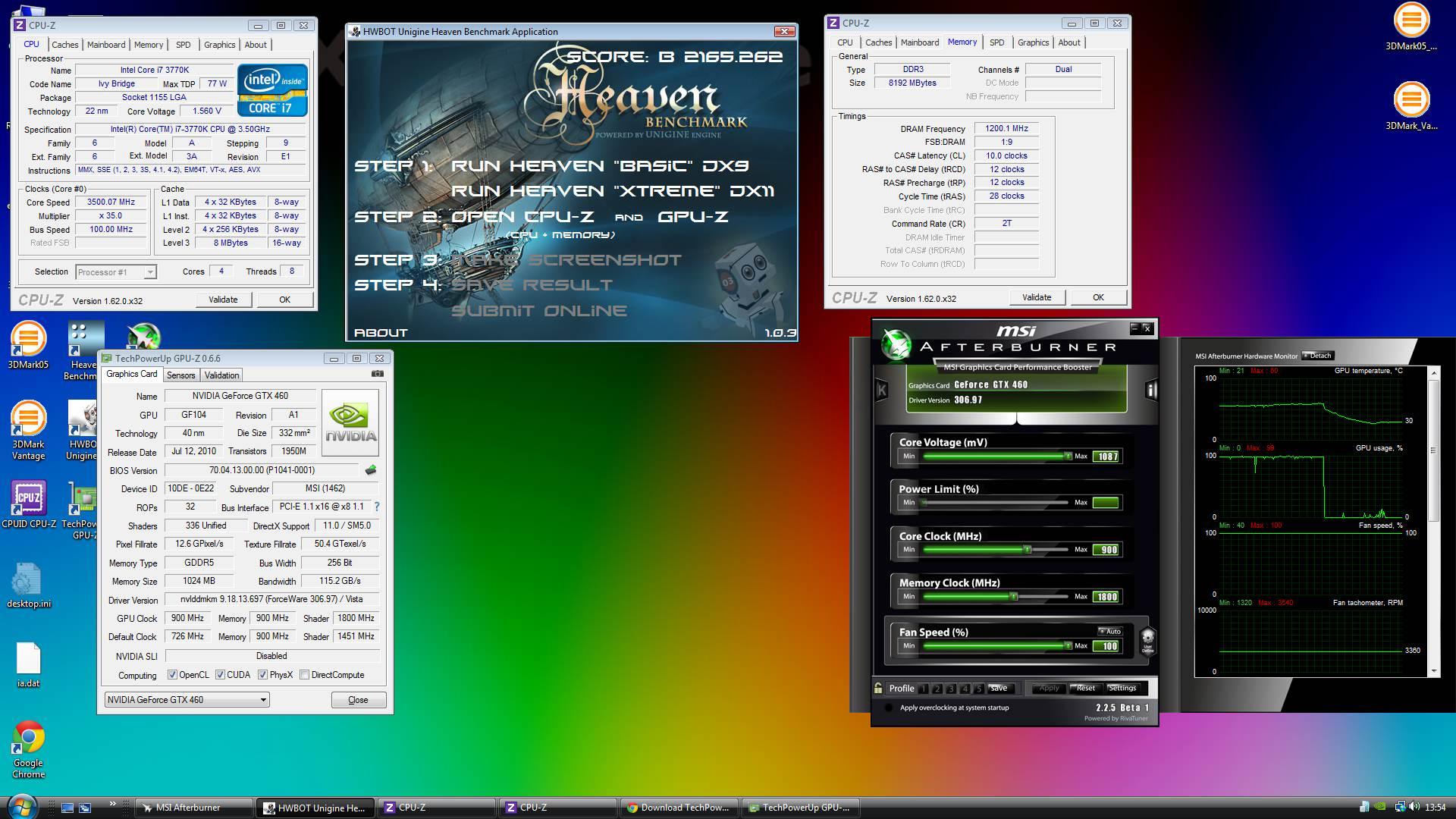Click the NVIDIA logo in GPU-Z

point(350,422)
